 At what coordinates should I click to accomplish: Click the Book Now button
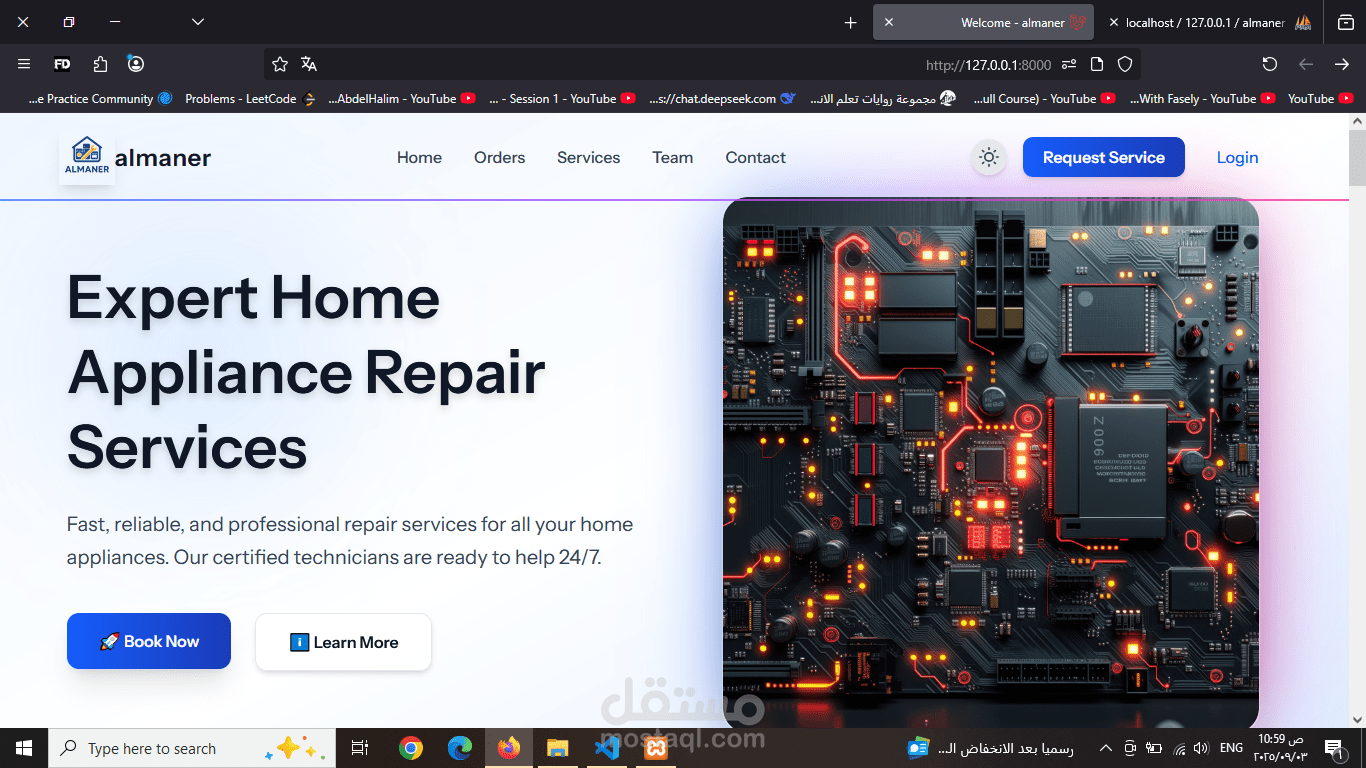point(149,641)
